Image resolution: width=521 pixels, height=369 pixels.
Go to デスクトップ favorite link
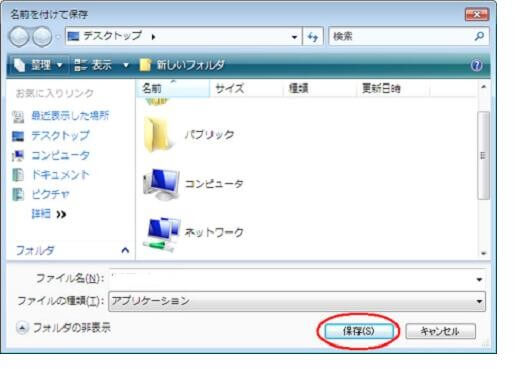click(x=60, y=136)
